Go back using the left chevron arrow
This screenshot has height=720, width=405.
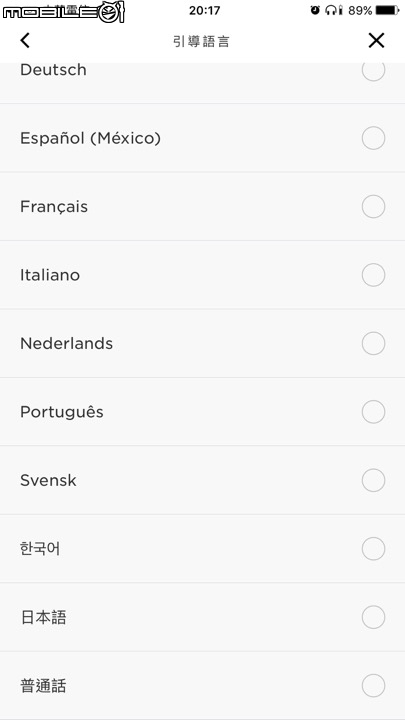25,40
